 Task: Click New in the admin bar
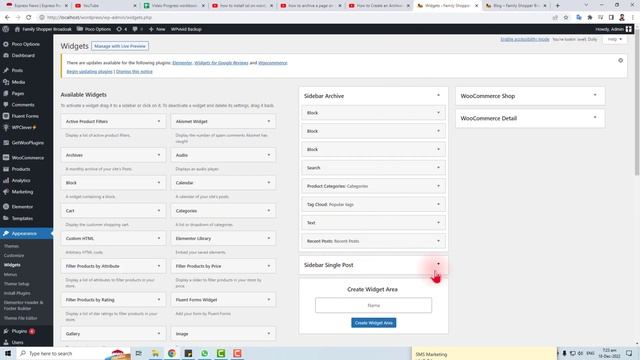point(157,29)
